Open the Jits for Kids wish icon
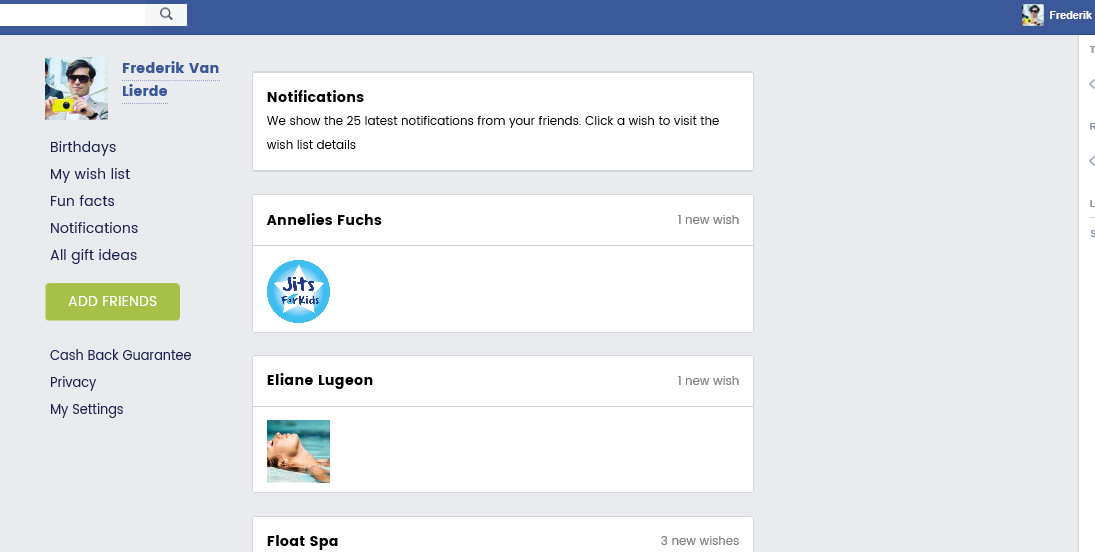 (x=298, y=291)
